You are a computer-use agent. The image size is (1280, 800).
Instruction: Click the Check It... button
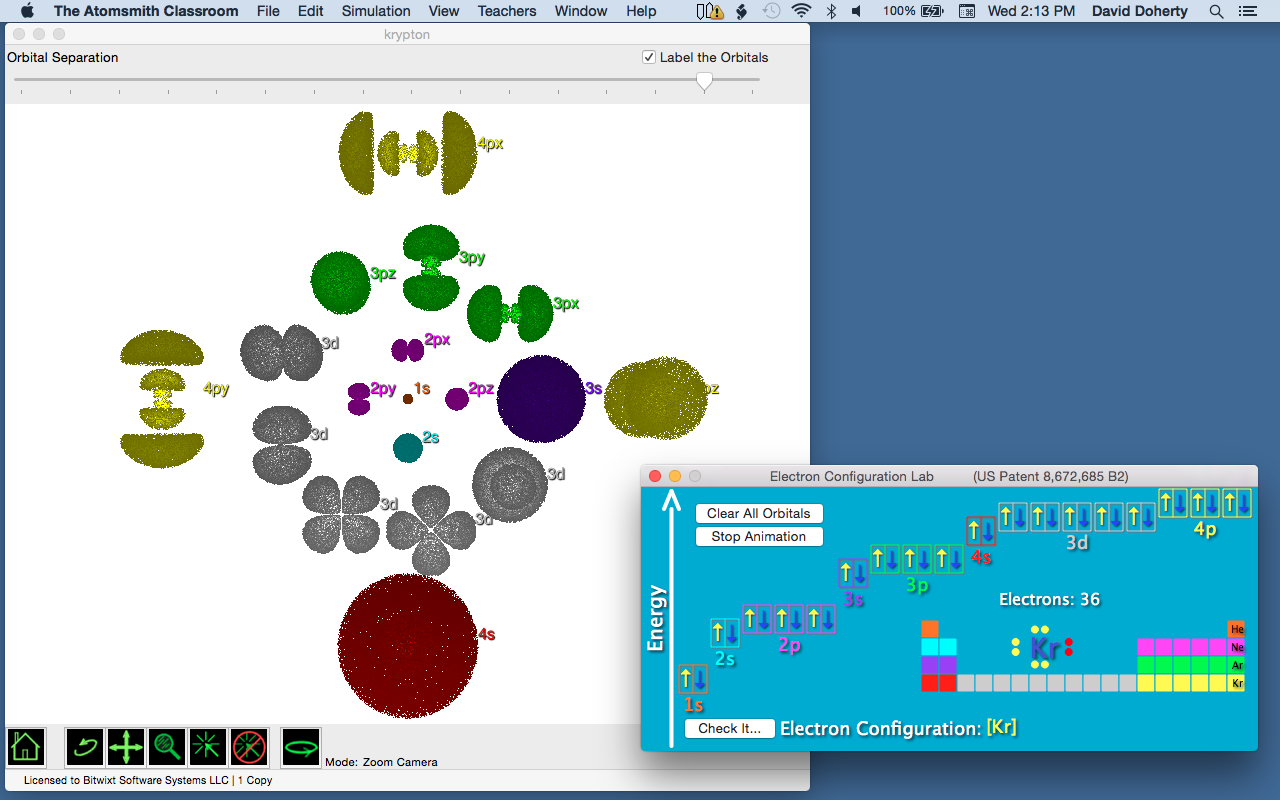click(x=729, y=729)
